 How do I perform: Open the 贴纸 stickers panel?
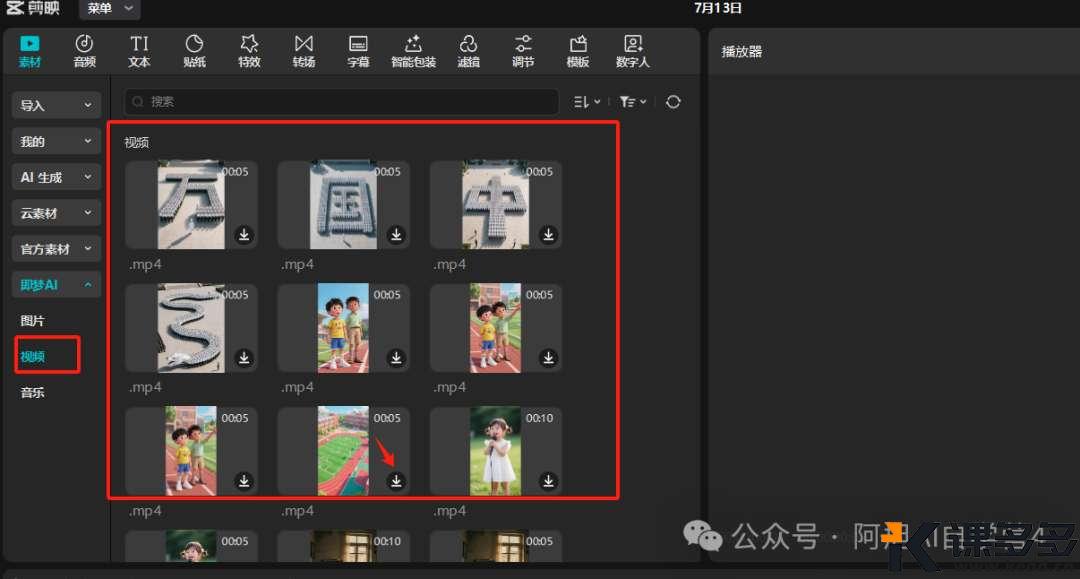194,50
